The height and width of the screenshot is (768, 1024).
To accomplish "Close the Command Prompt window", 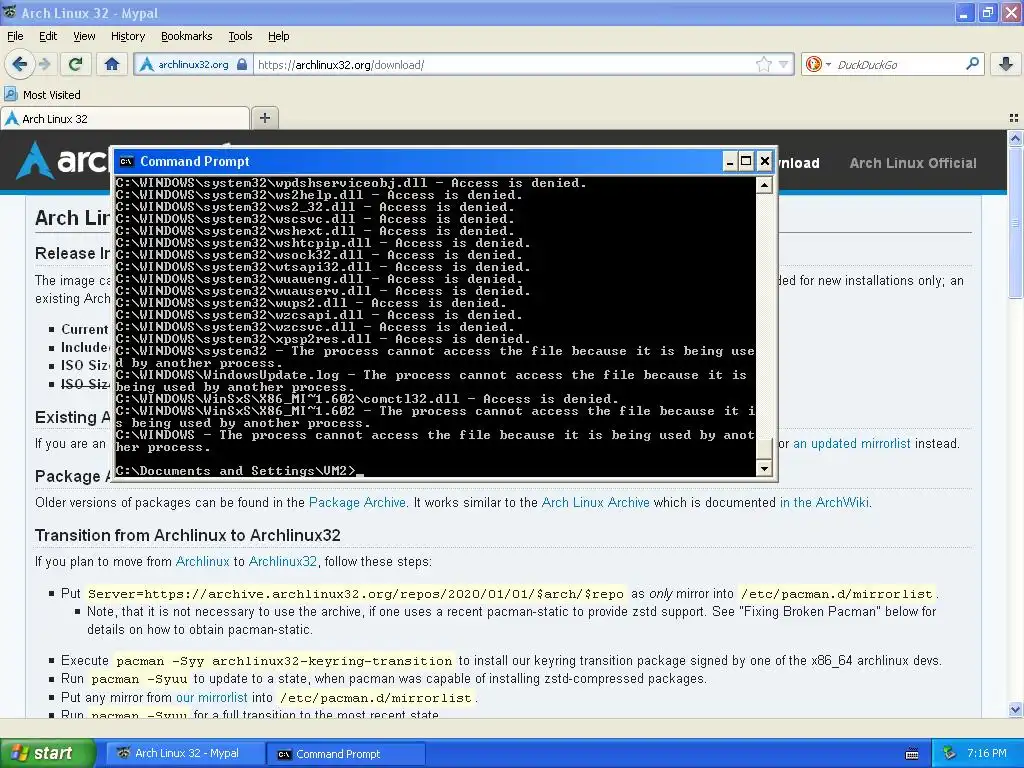I will (765, 161).
